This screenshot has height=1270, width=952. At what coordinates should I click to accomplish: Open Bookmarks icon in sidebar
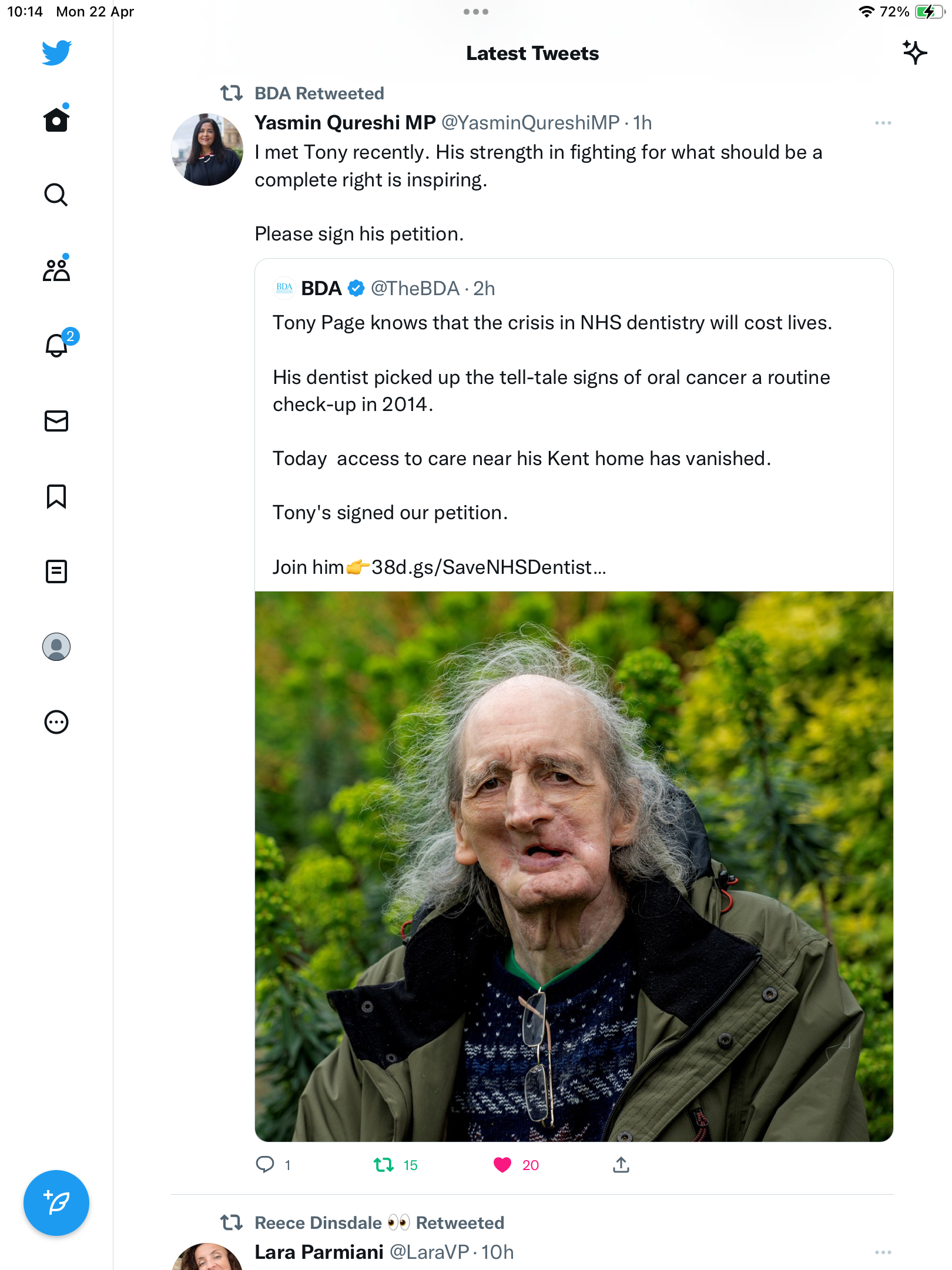(56, 496)
